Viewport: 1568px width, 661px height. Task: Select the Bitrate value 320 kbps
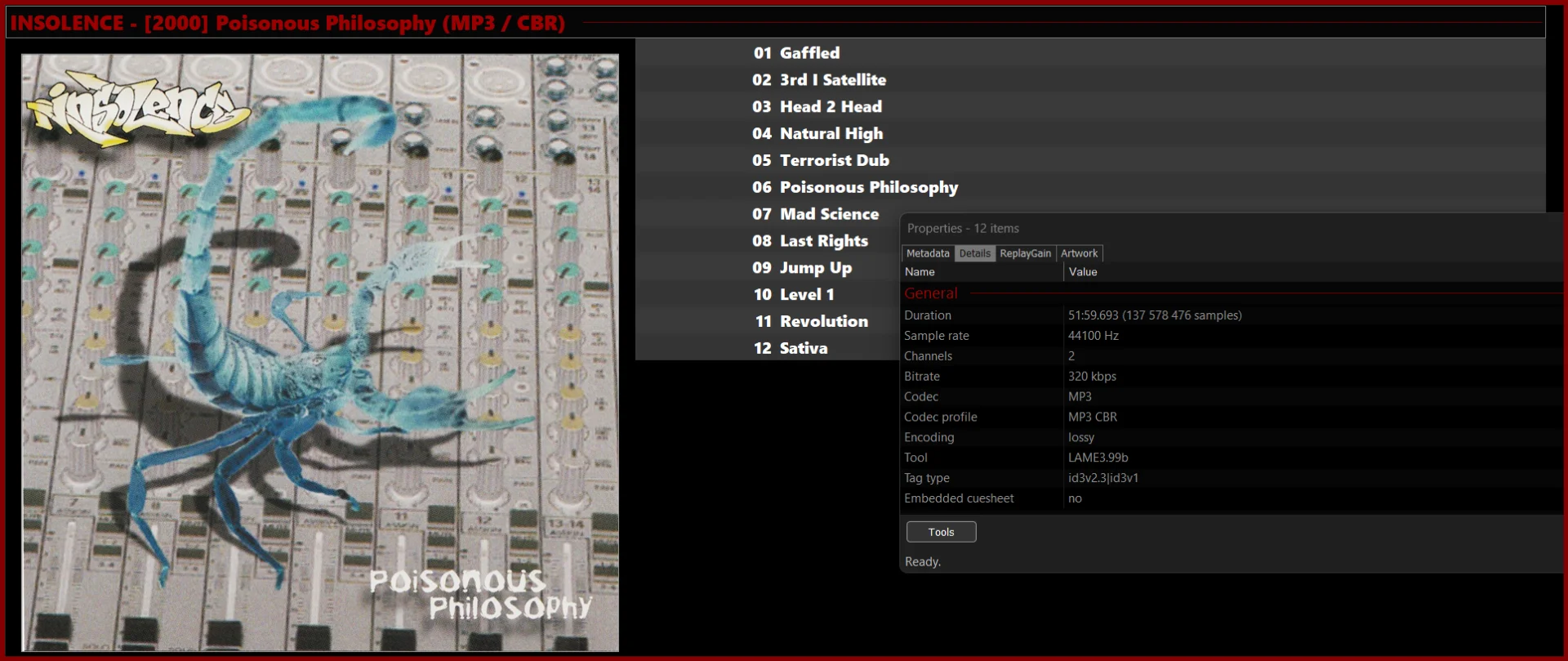1092,377
